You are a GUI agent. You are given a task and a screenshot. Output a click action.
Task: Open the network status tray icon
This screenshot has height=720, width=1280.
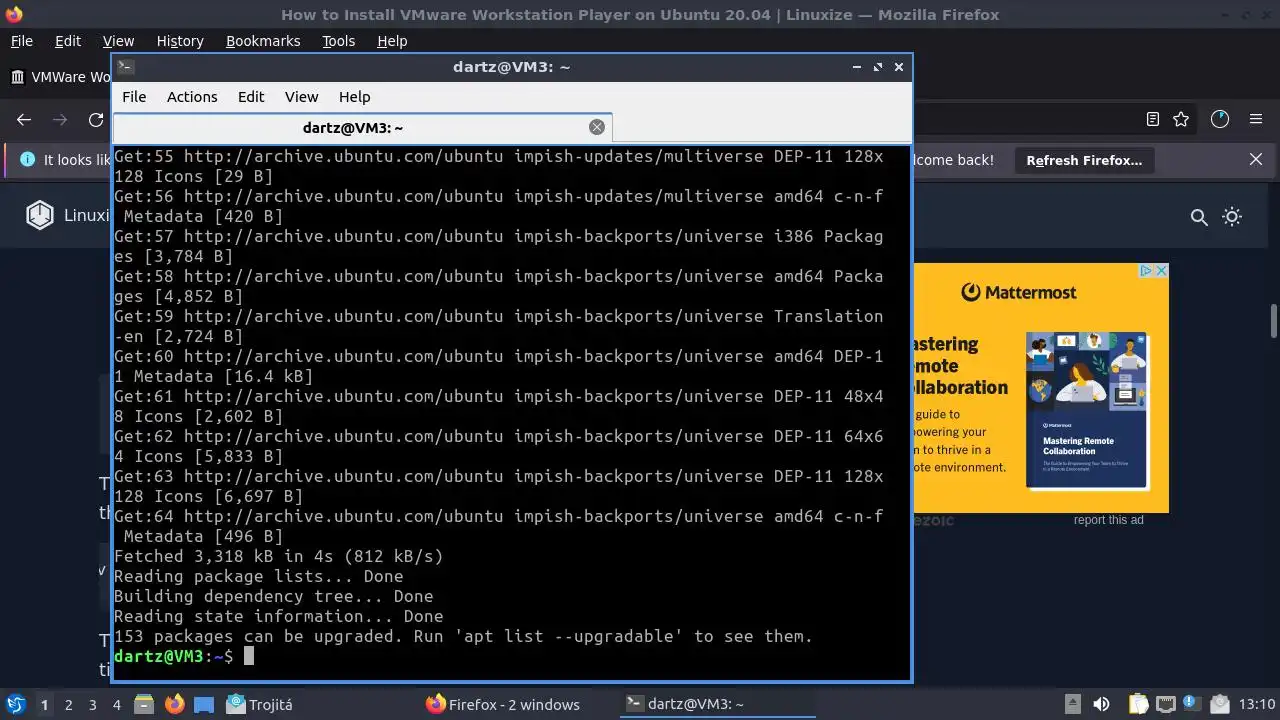[x=1164, y=704]
